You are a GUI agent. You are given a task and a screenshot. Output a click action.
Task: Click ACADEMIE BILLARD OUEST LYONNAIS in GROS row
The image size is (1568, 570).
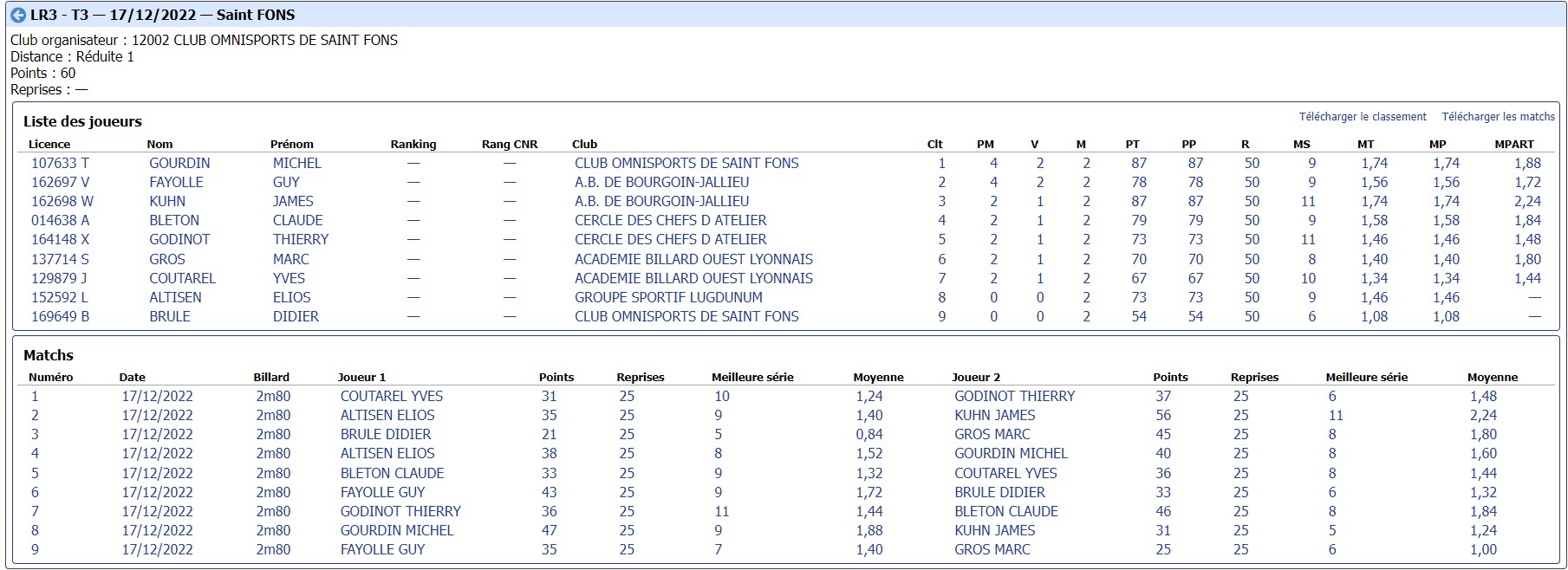click(x=693, y=259)
